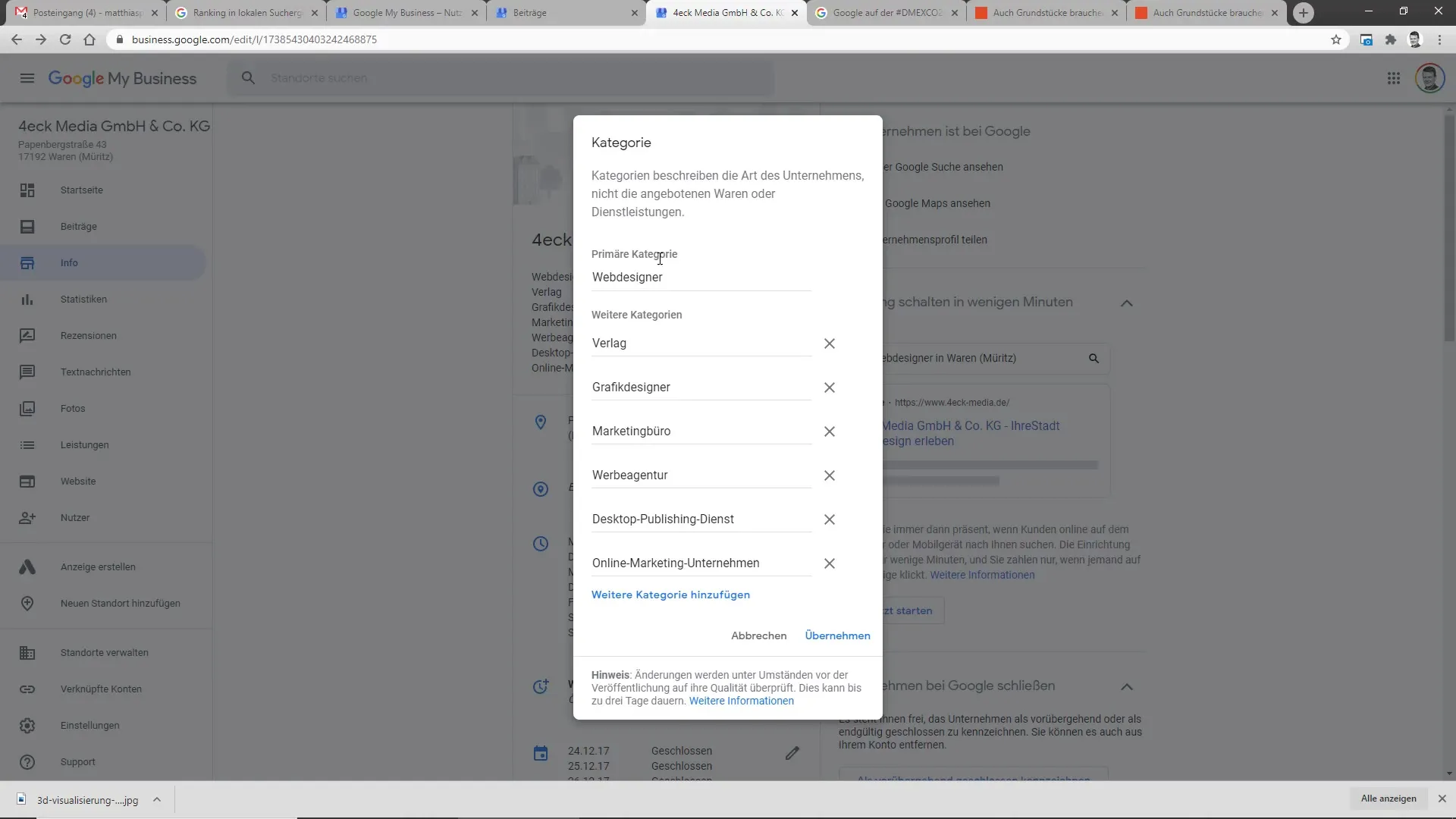Click the Primäre Kategorie Webdesigner field
The image size is (1456, 819).
pyautogui.click(x=701, y=278)
